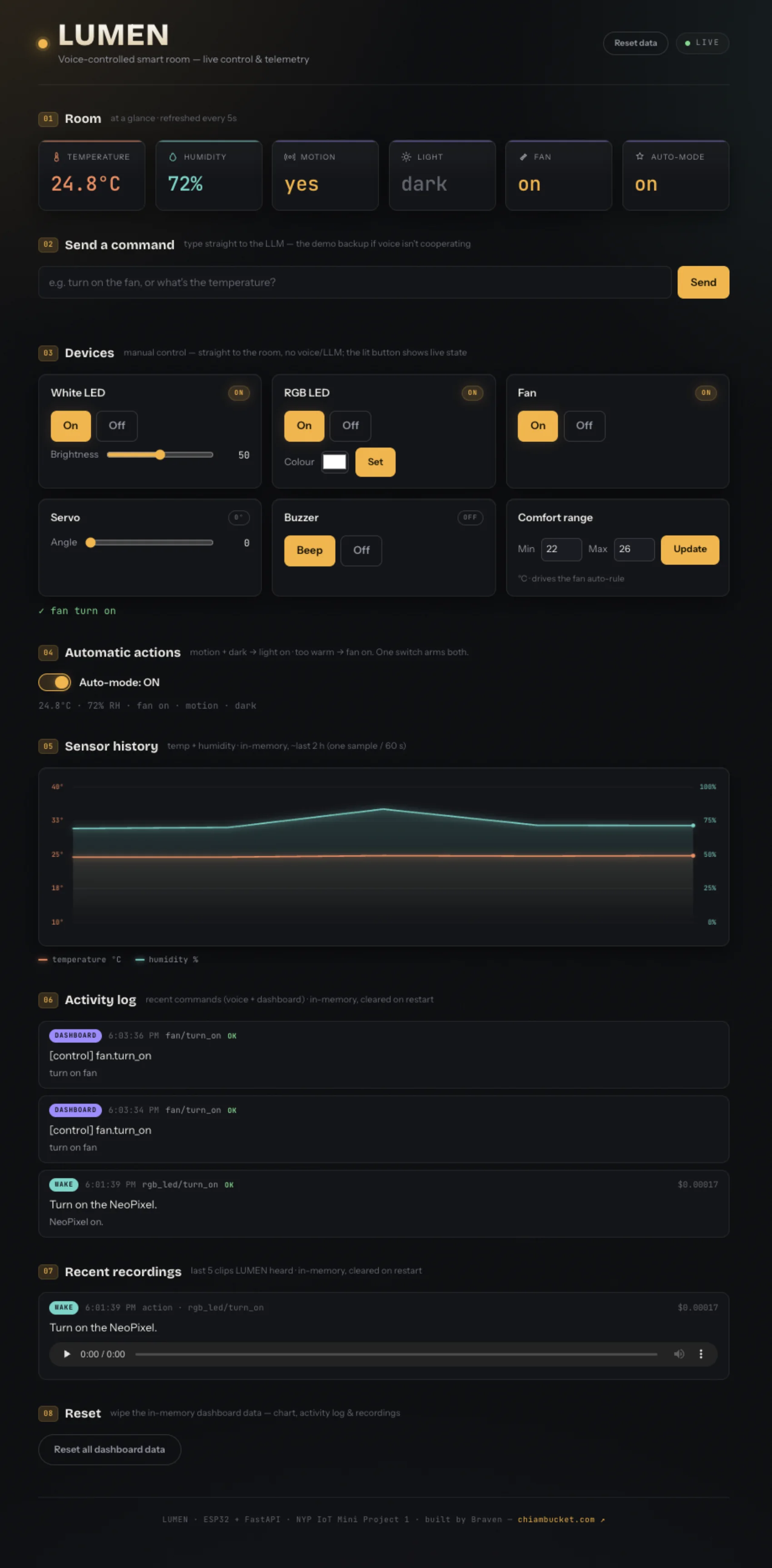Image resolution: width=772 pixels, height=1568 pixels.
Task: Open the RGB LED colour swatch
Action: (x=335, y=462)
